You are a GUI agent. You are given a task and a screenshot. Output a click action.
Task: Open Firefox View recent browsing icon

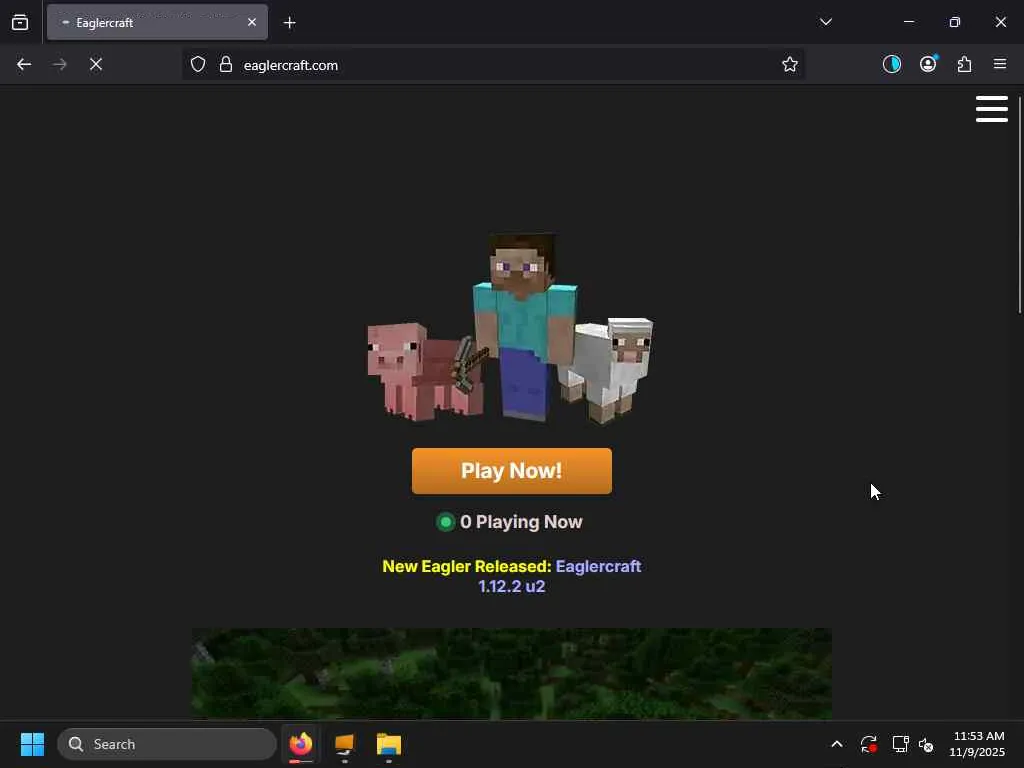pos(20,22)
